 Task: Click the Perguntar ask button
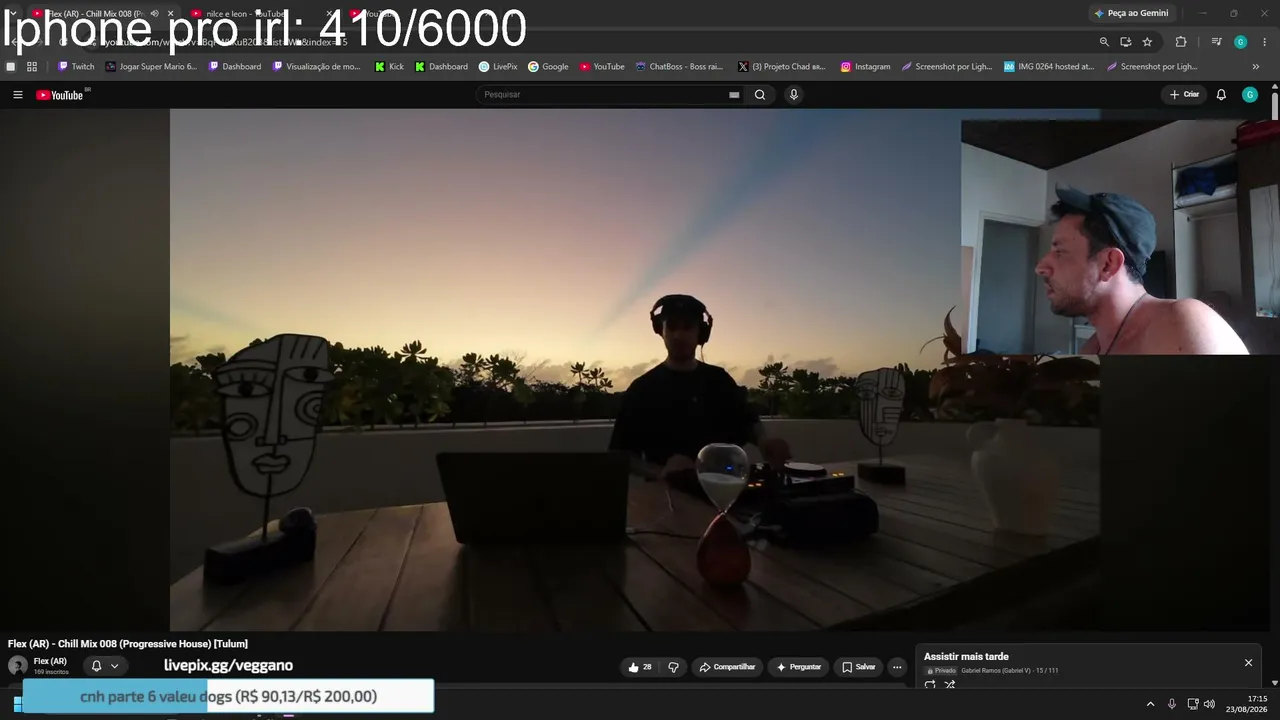(x=798, y=667)
